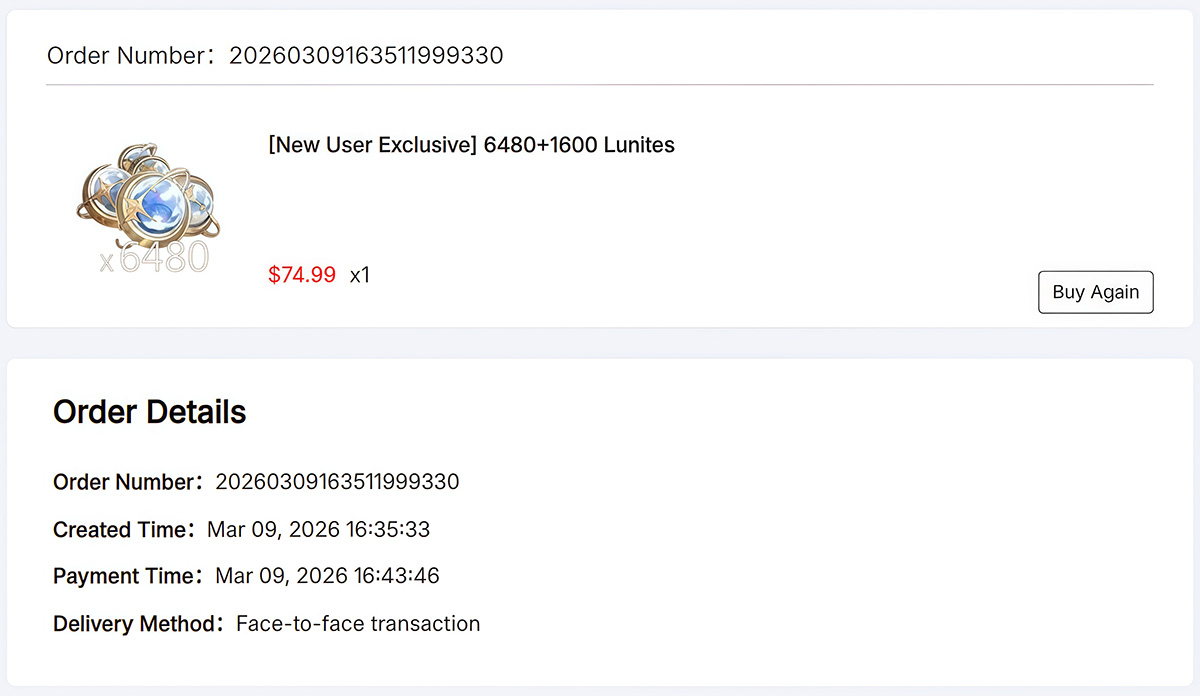1200x696 pixels.
Task: Select the order number value under Order Details
Action: tap(337, 482)
